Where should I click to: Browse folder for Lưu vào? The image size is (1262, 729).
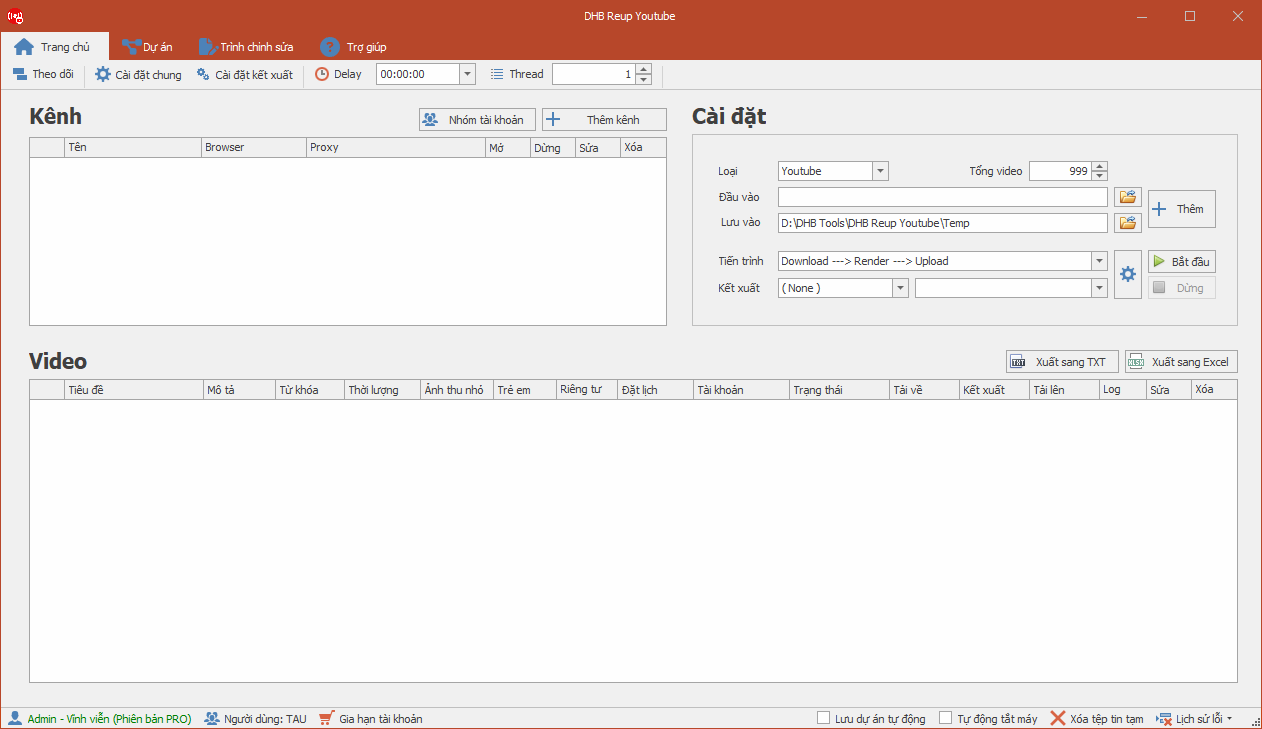pos(1128,223)
